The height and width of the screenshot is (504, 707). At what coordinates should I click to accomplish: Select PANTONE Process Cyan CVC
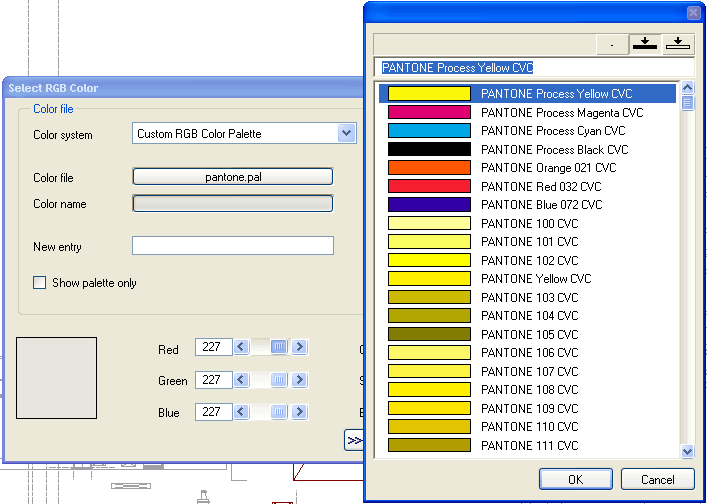(527, 131)
